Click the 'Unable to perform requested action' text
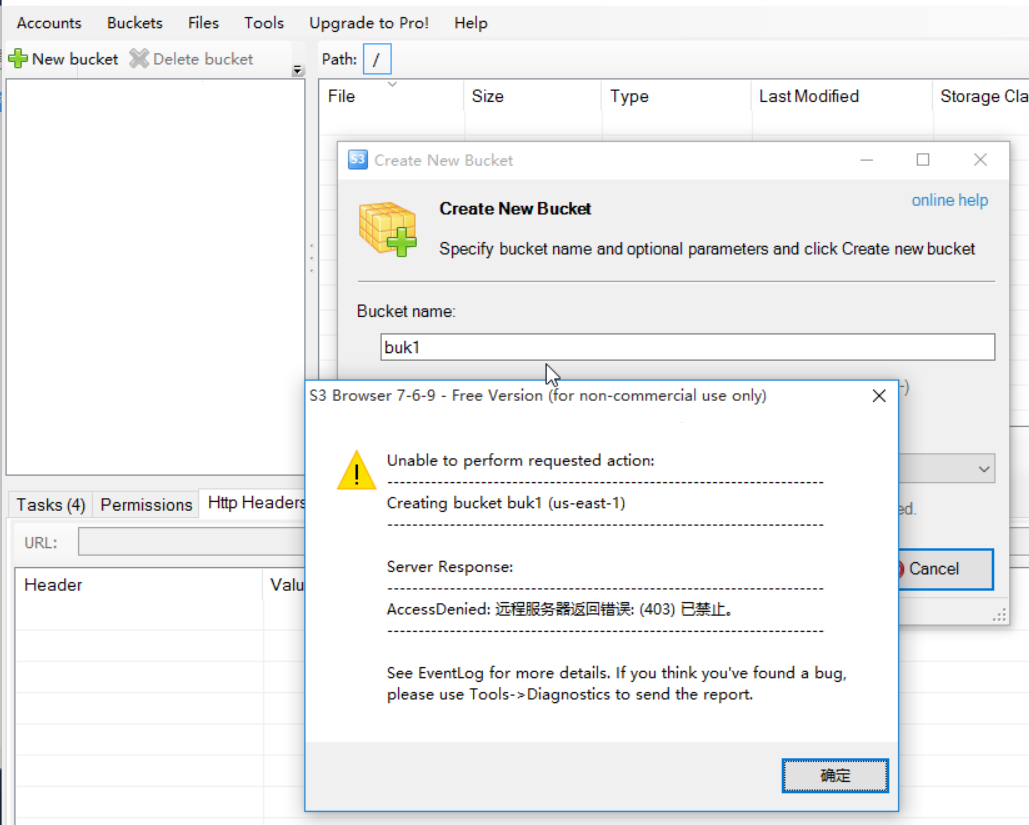Screen dimensions: 1029x825 (x=520, y=461)
